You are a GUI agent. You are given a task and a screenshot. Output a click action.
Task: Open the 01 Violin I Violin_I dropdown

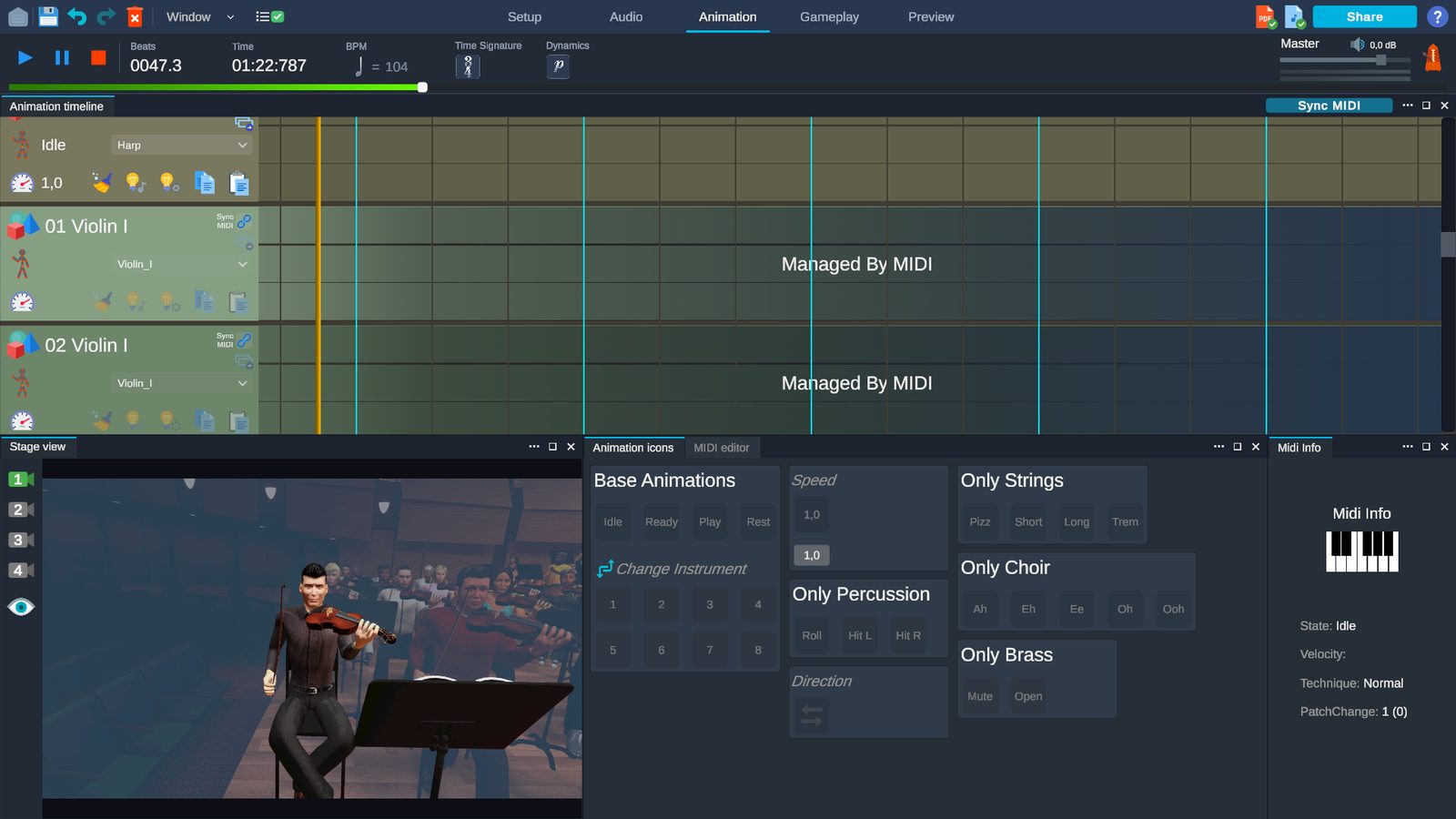[x=182, y=264]
